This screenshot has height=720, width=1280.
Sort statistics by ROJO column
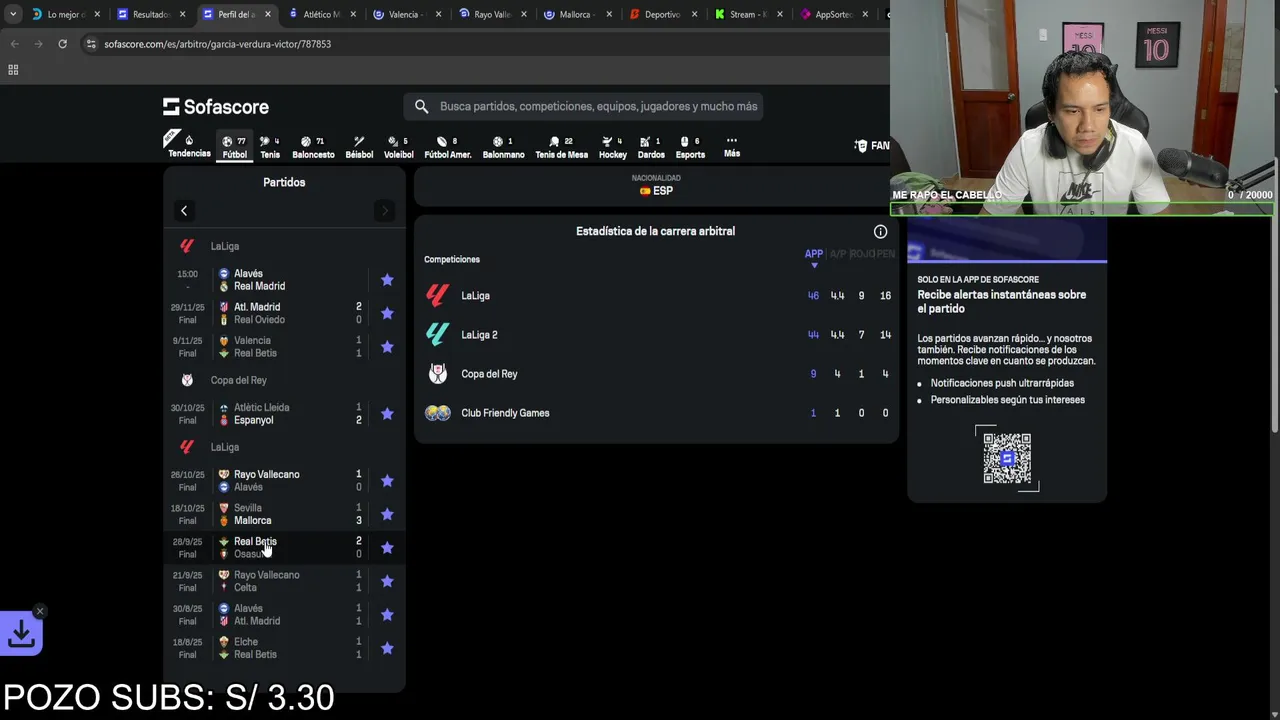coord(861,254)
